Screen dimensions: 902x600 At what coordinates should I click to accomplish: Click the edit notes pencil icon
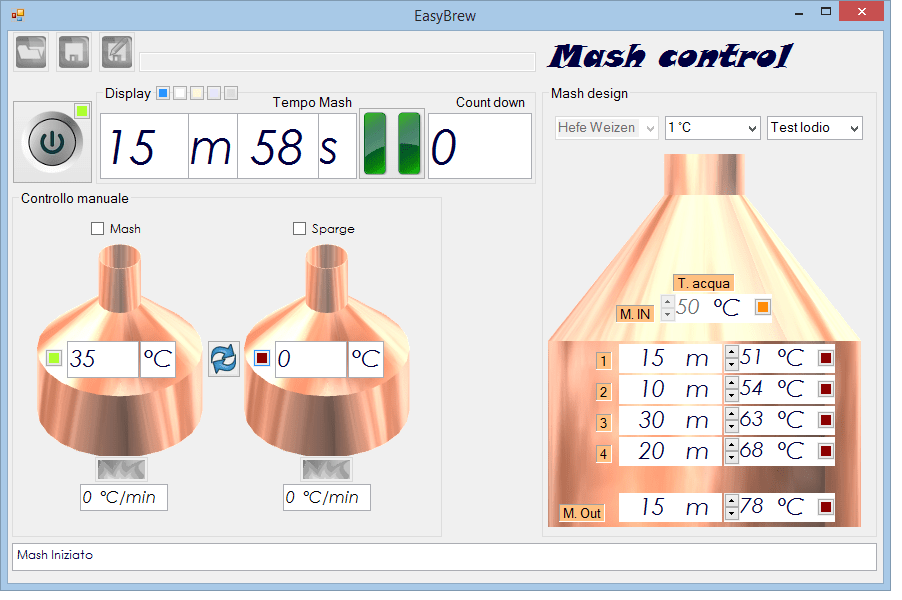click(117, 52)
